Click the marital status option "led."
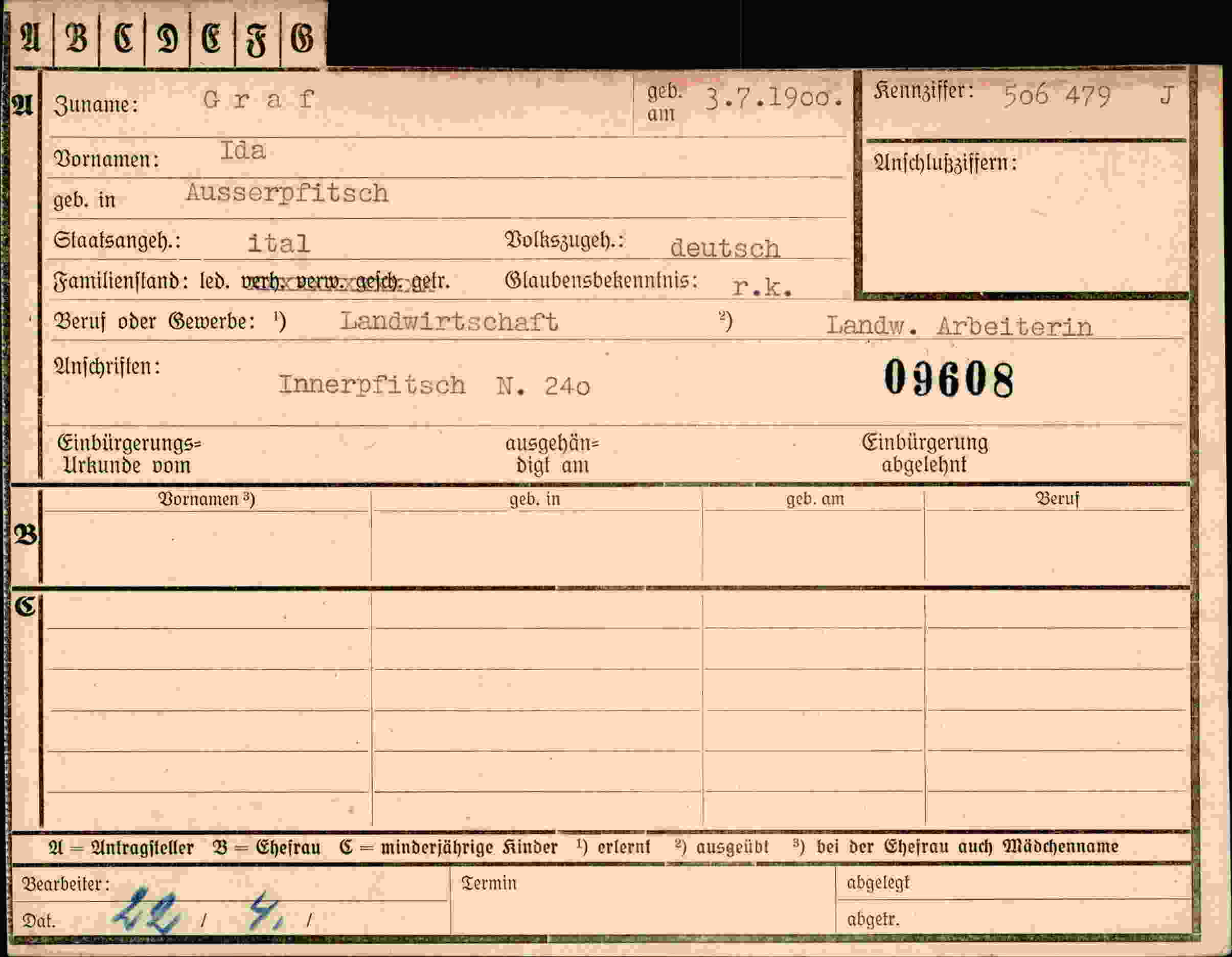This screenshot has height=957, width=1232. click(x=215, y=281)
